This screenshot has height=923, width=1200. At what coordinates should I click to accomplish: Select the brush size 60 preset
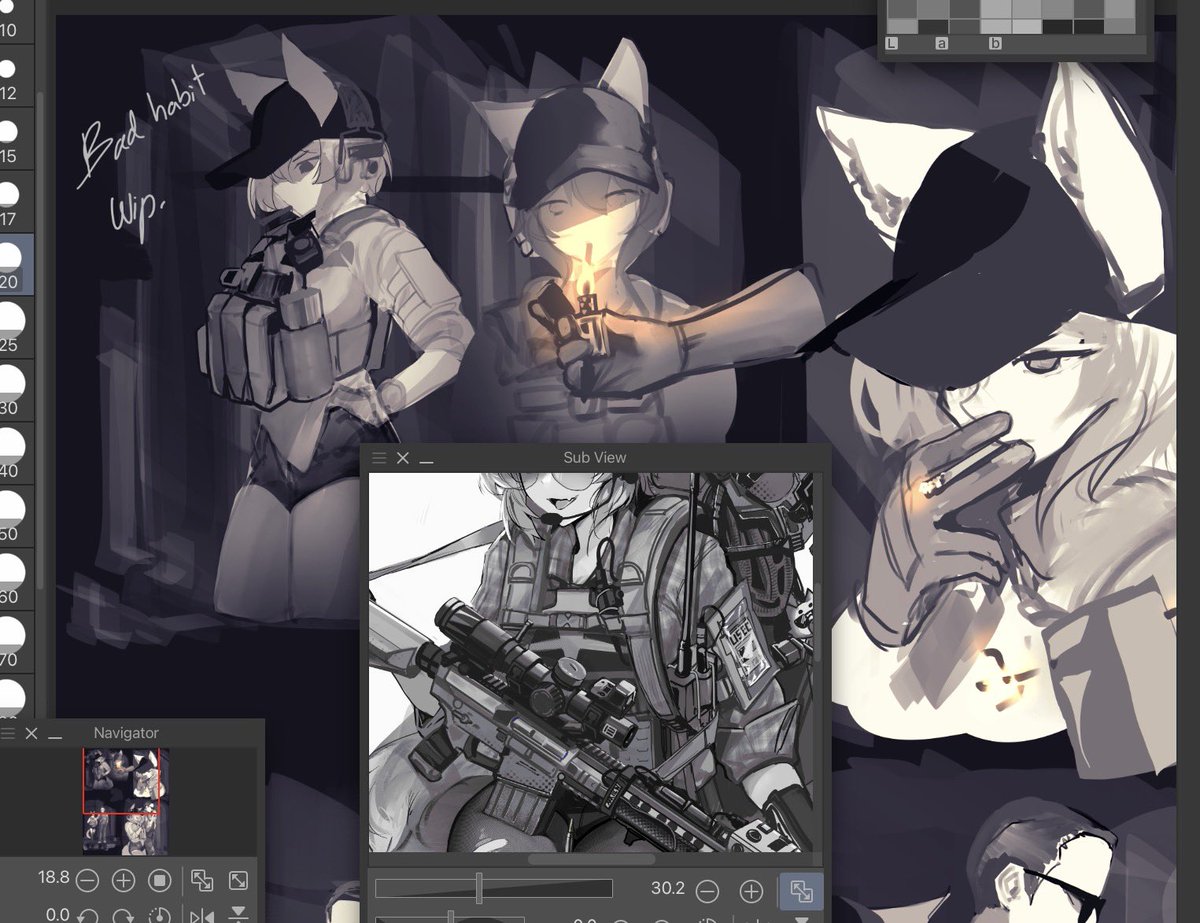tap(15, 580)
